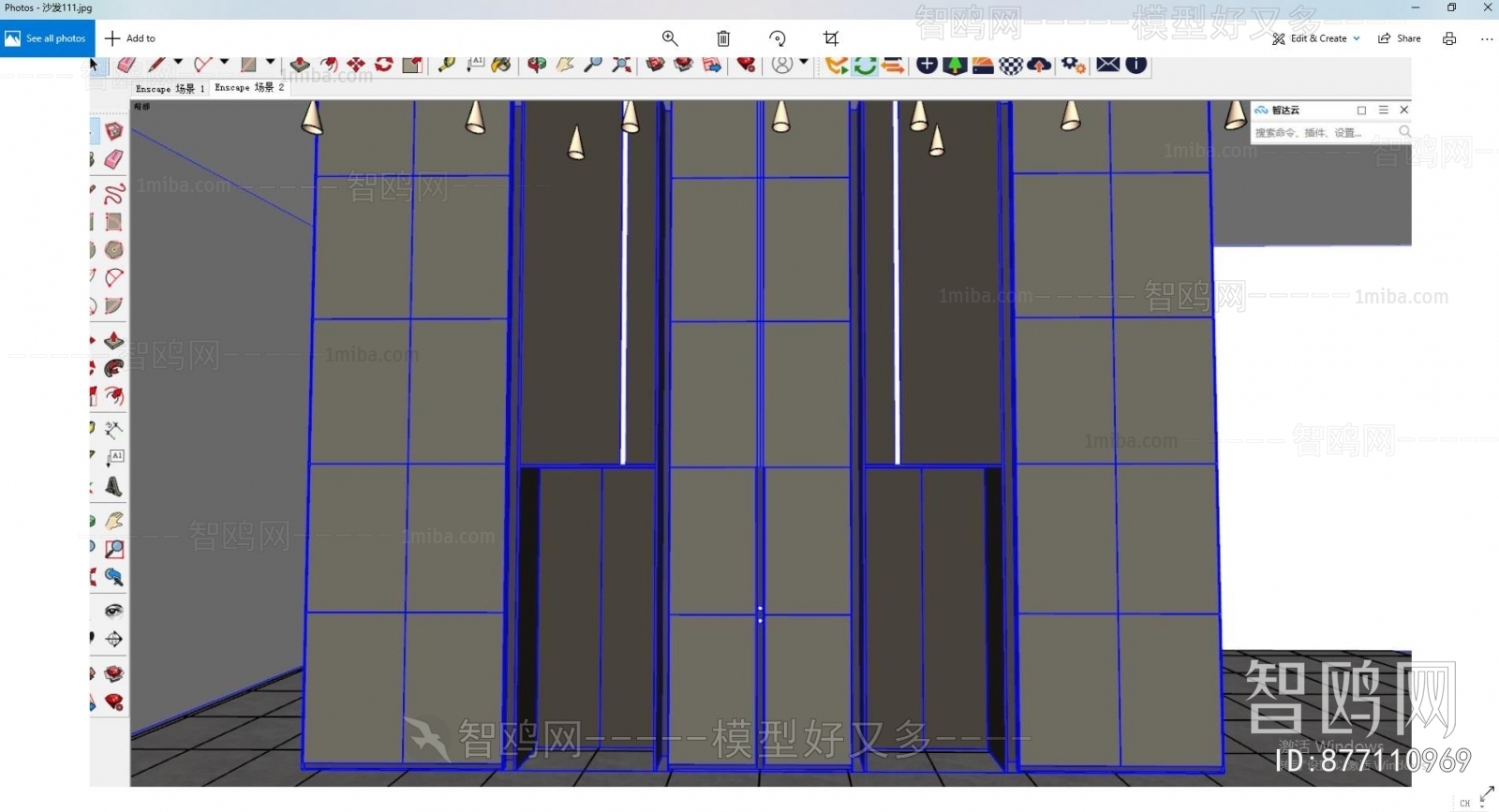Choose the 3D Text tool in left toolbar
This screenshot has width=1499, height=812.
click(x=114, y=486)
